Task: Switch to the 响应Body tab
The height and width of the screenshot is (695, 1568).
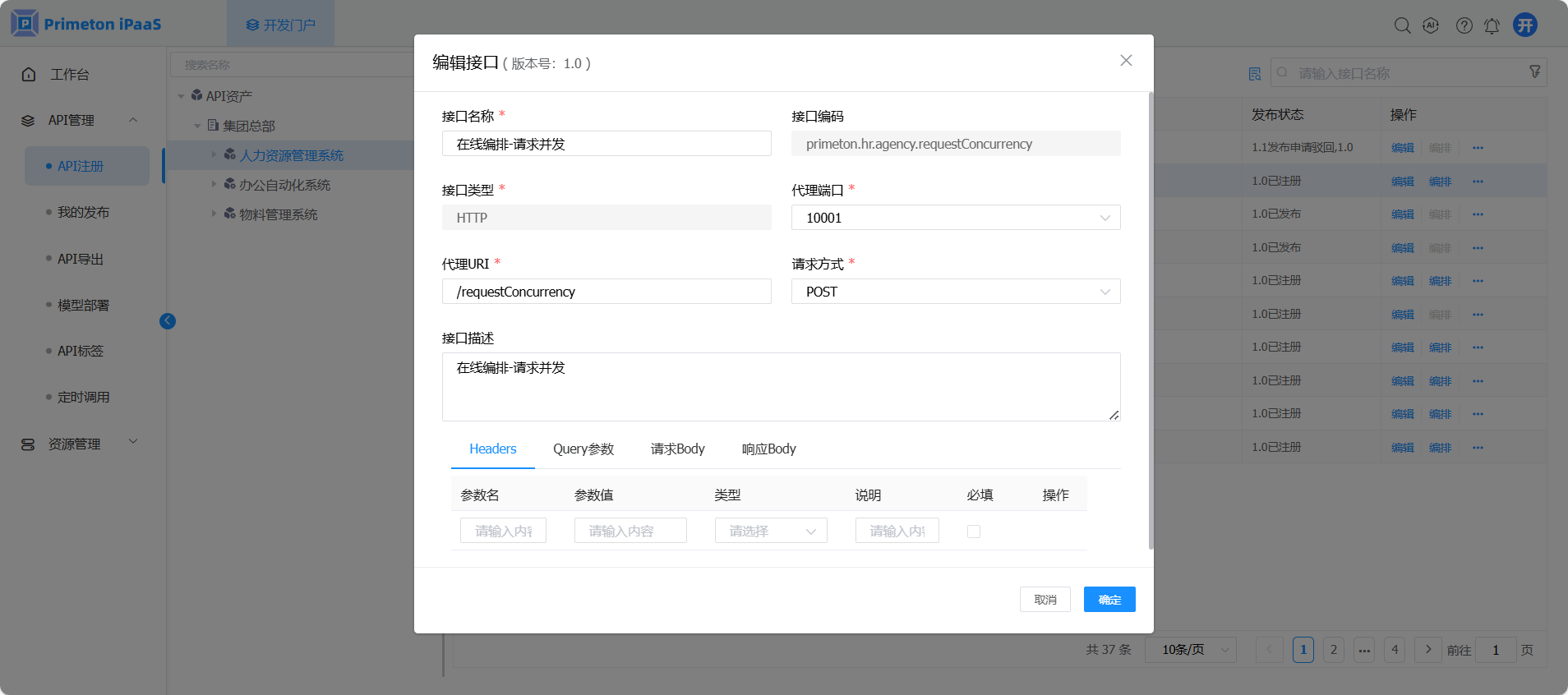Action: click(768, 449)
